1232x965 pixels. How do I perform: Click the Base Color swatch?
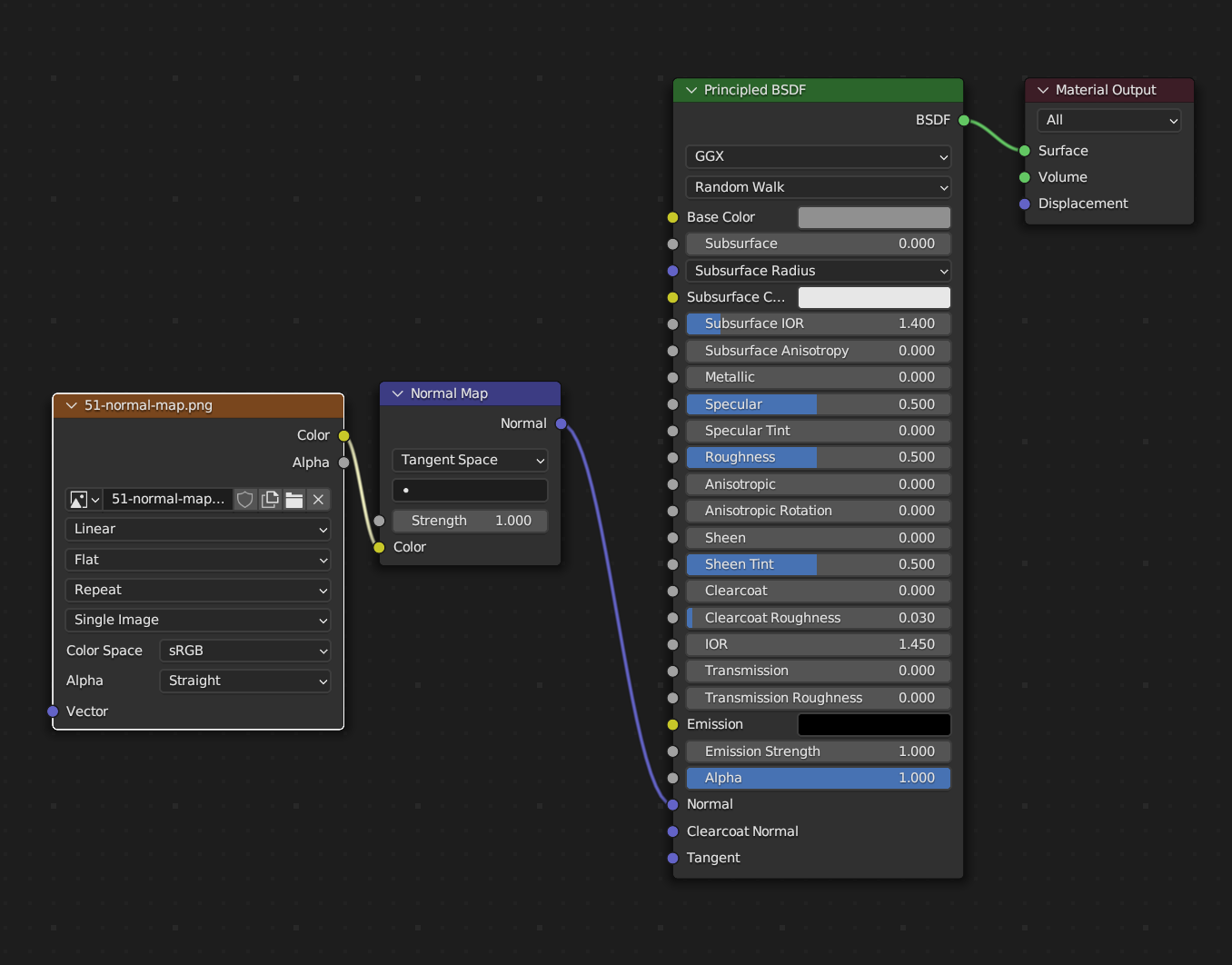[x=874, y=218]
